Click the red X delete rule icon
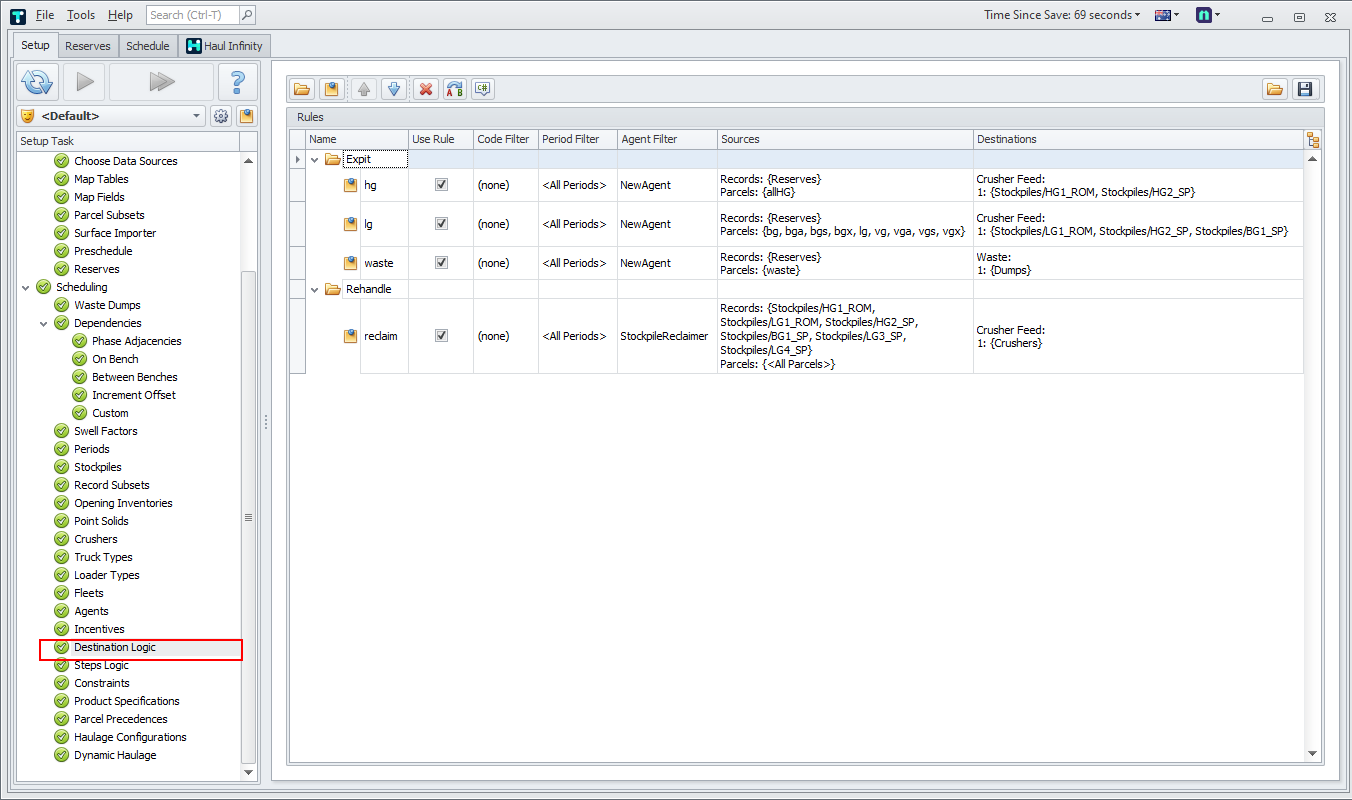This screenshot has width=1352, height=800. tap(426, 89)
